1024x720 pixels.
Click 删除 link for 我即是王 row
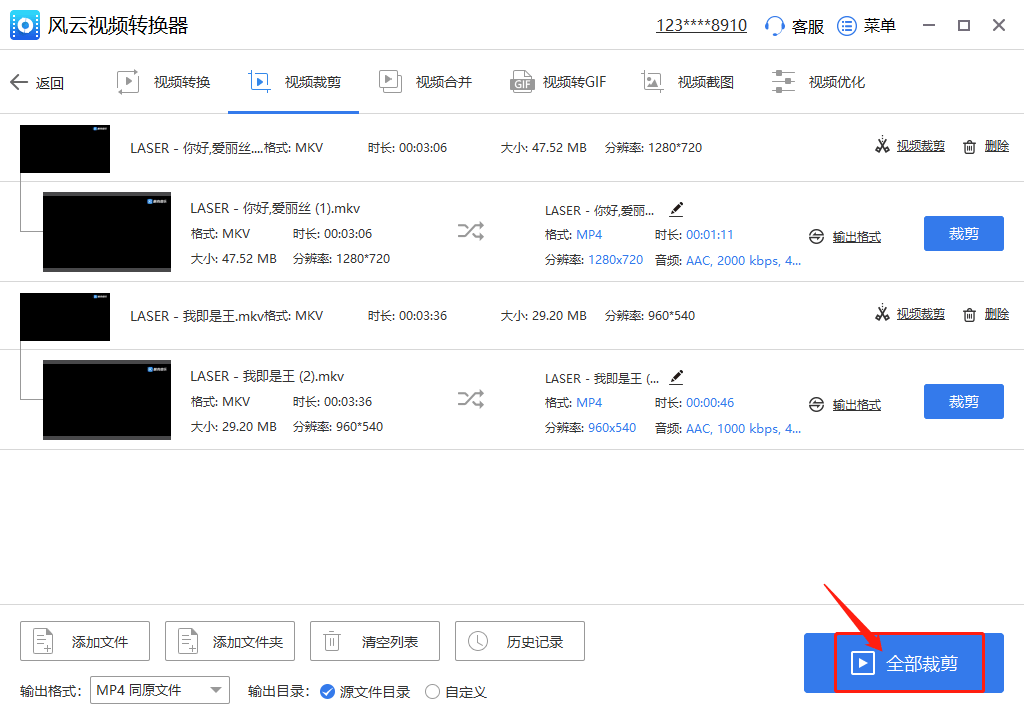coord(997,314)
